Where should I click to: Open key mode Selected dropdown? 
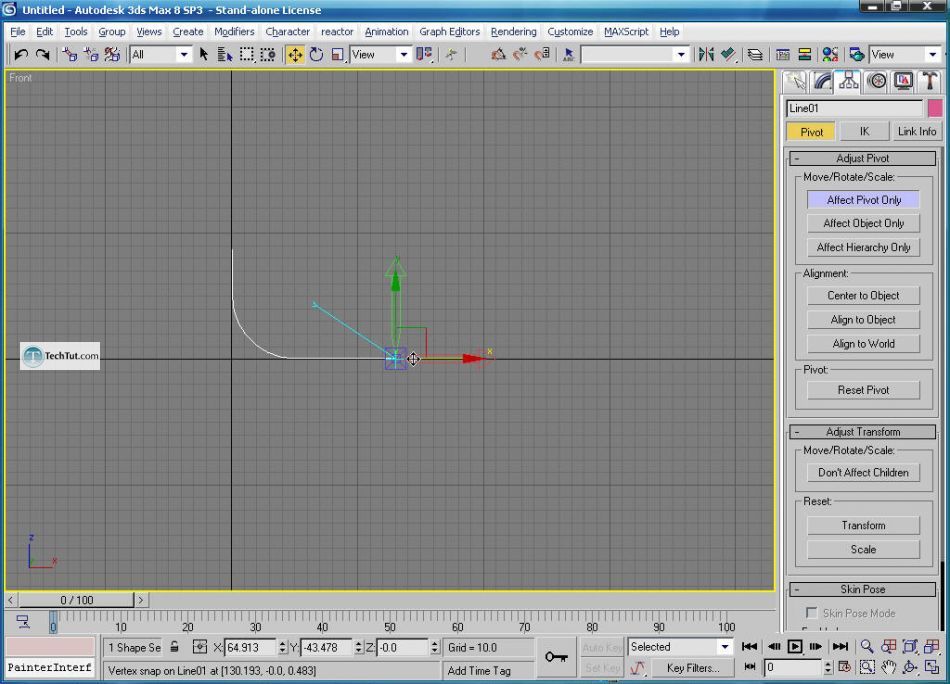pyautogui.click(x=725, y=647)
